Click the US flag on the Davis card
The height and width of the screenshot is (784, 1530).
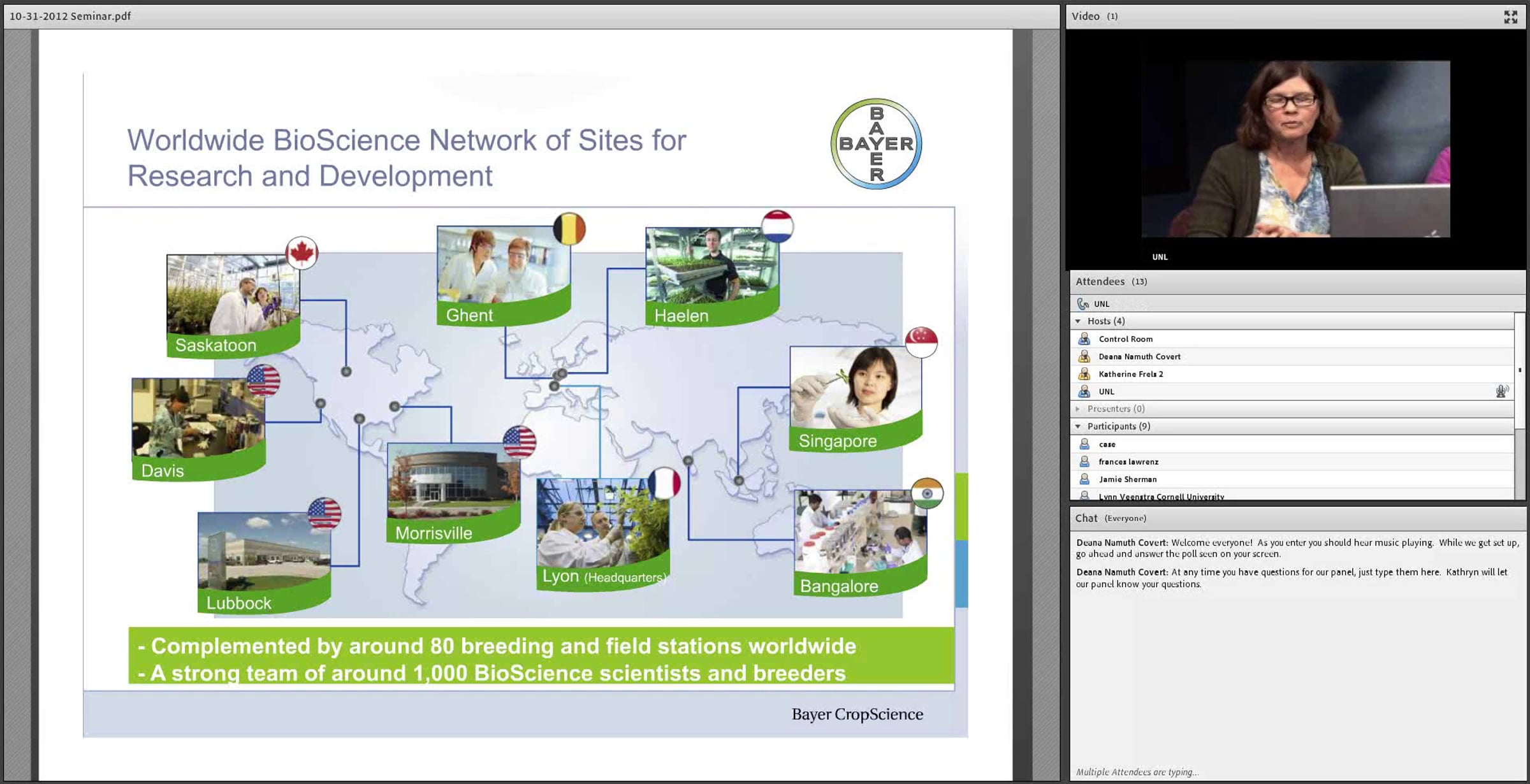click(x=263, y=381)
